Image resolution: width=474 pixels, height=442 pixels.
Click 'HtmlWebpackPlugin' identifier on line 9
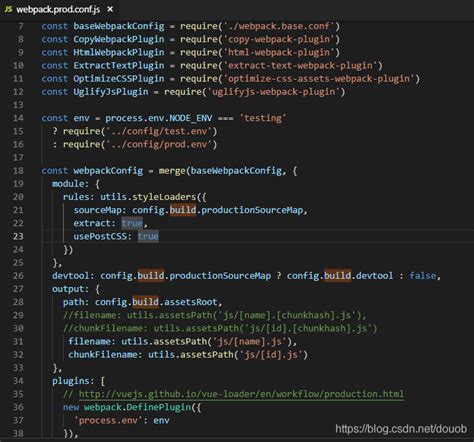coord(119,52)
